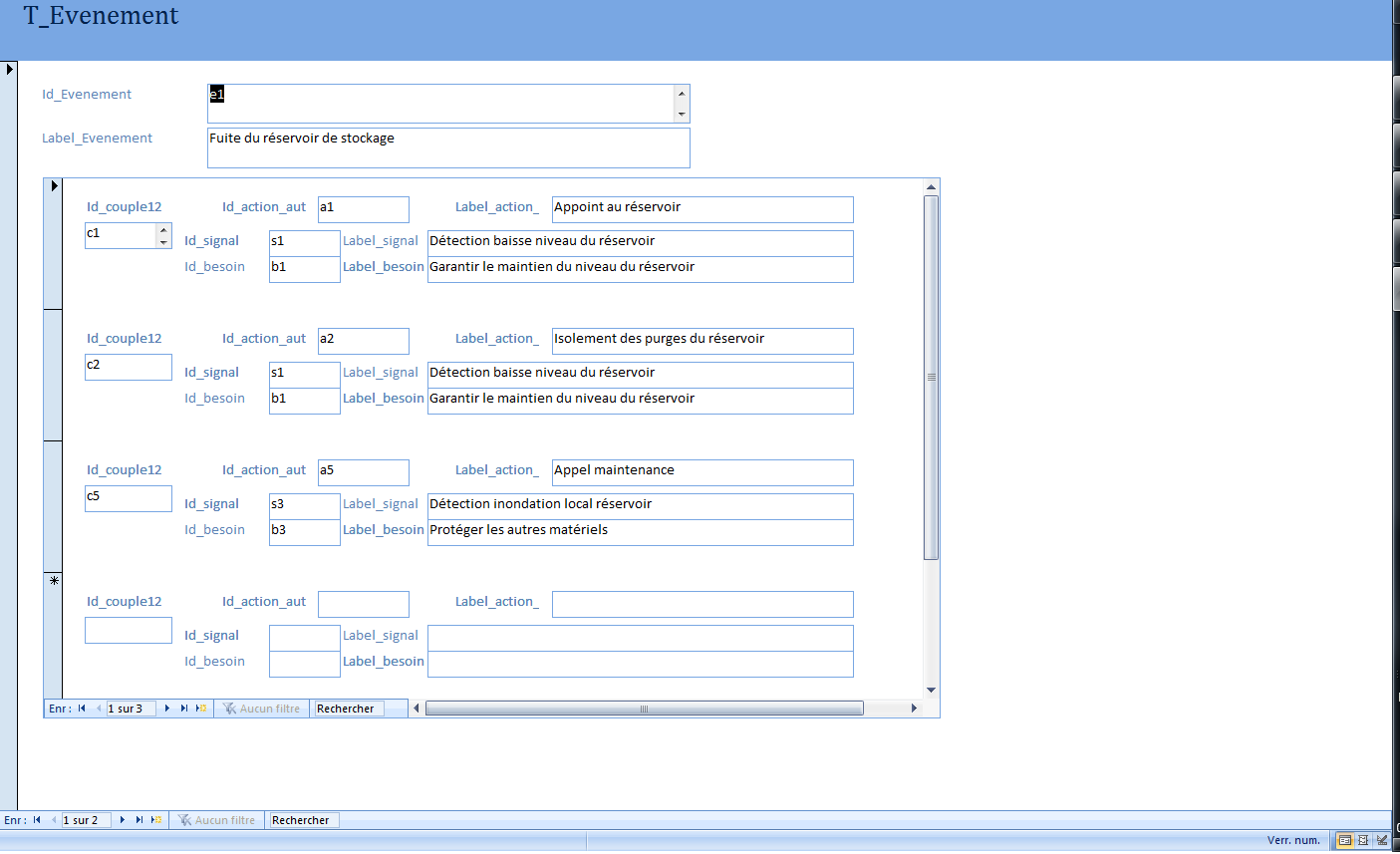The width and height of the screenshot is (1400, 854).
Task: Click Id_signal field containing s3
Action: point(305,506)
